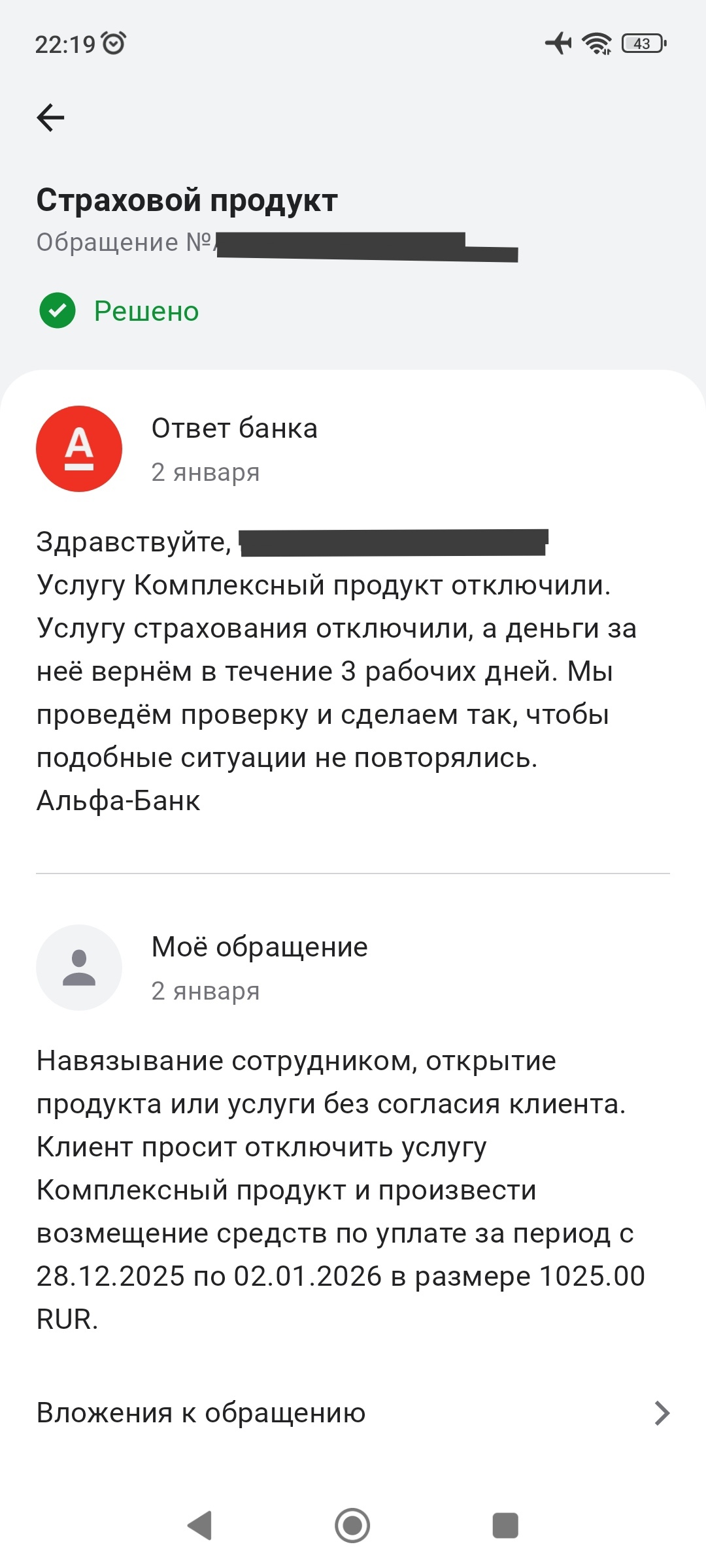Tap the "Решено" status label
The image size is (706, 1568).
(146, 311)
